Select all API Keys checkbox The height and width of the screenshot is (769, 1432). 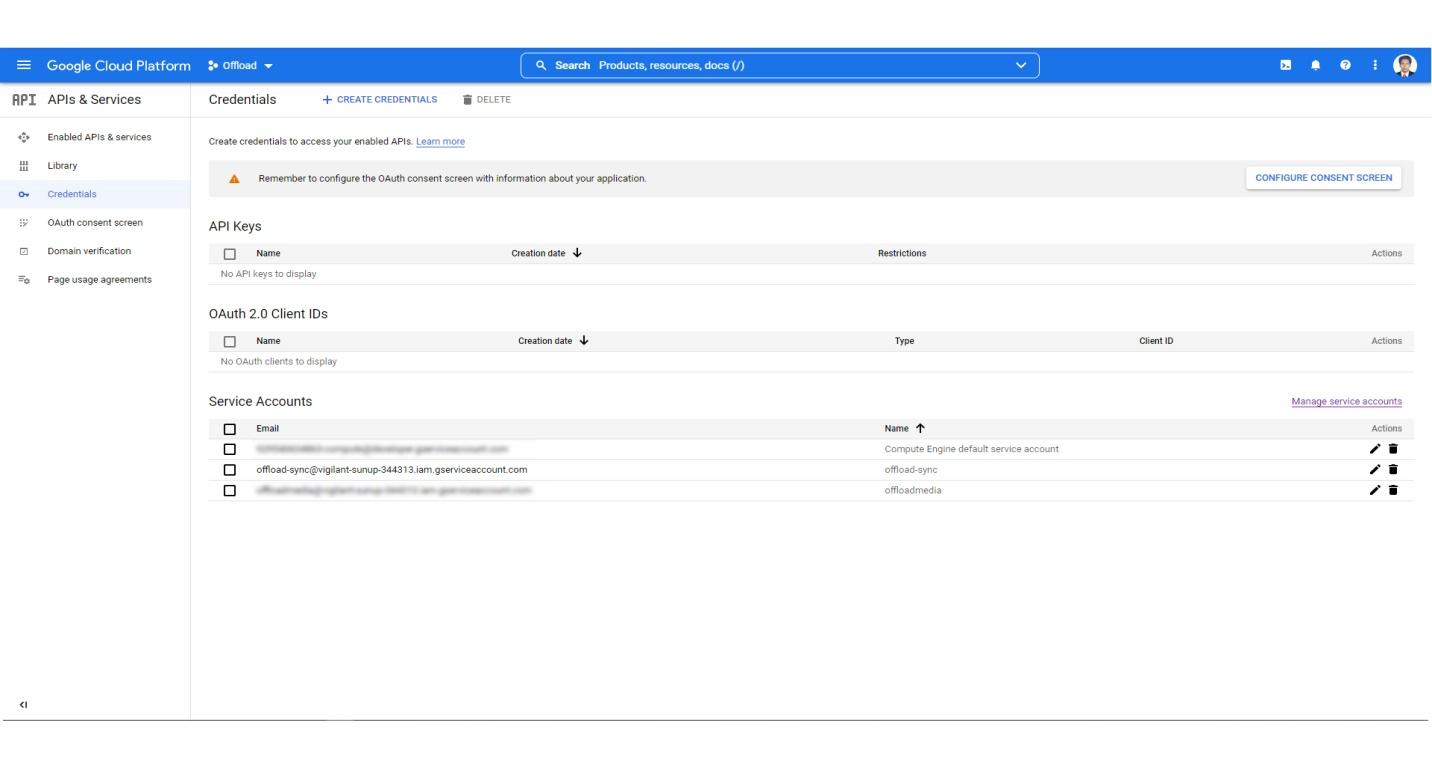[x=230, y=254]
